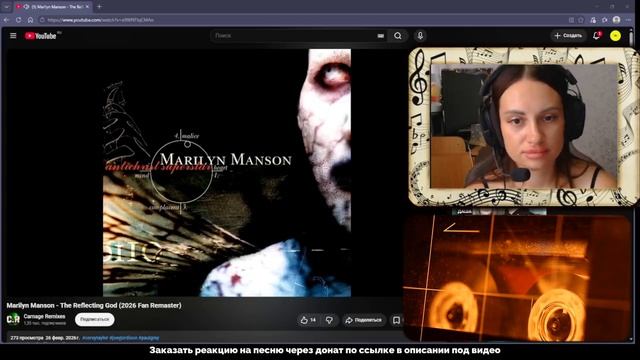Open the on-screen keyboard icon in search box
The image size is (640, 360).
pos(380,36)
